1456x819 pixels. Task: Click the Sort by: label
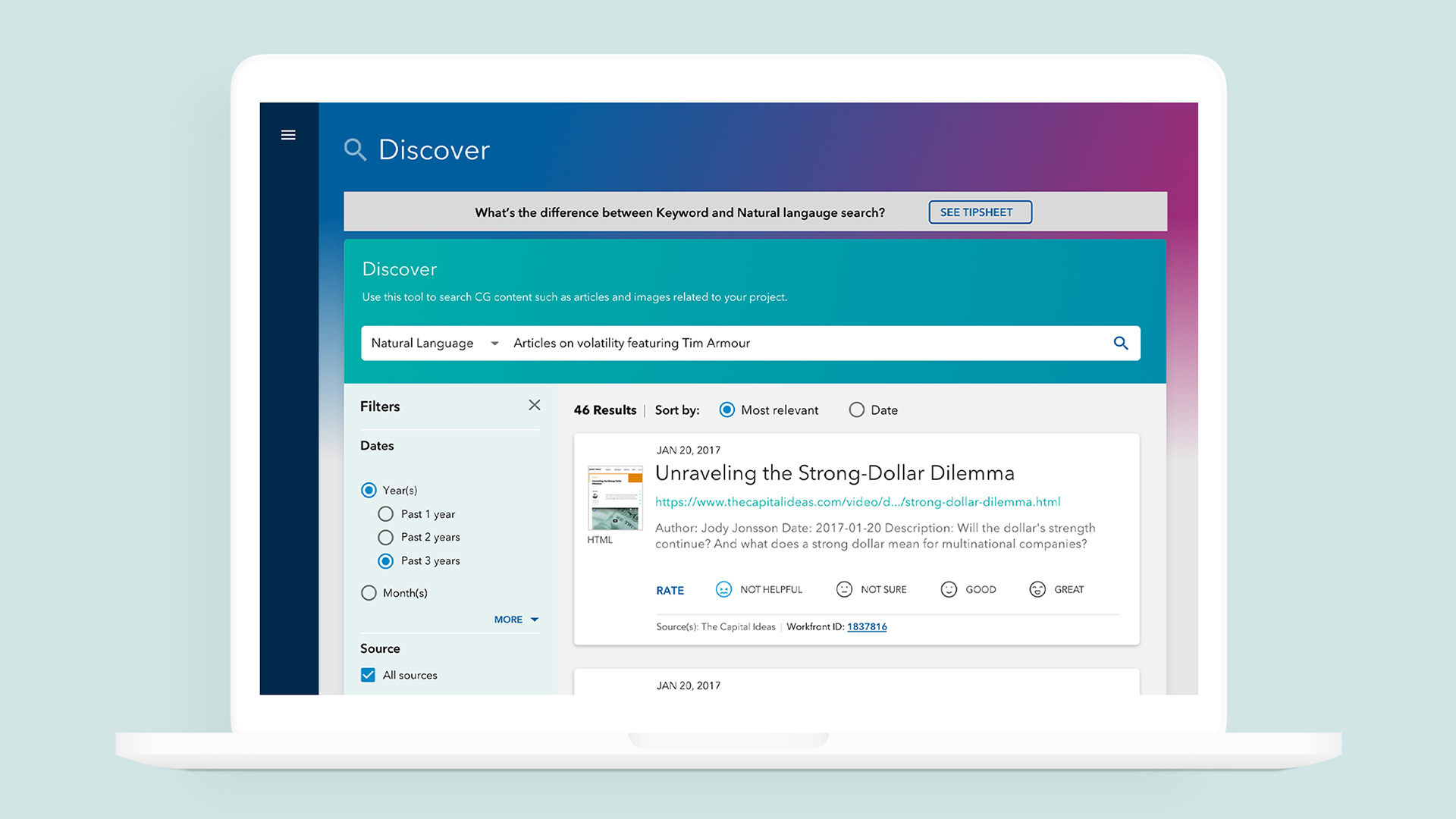[677, 409]
